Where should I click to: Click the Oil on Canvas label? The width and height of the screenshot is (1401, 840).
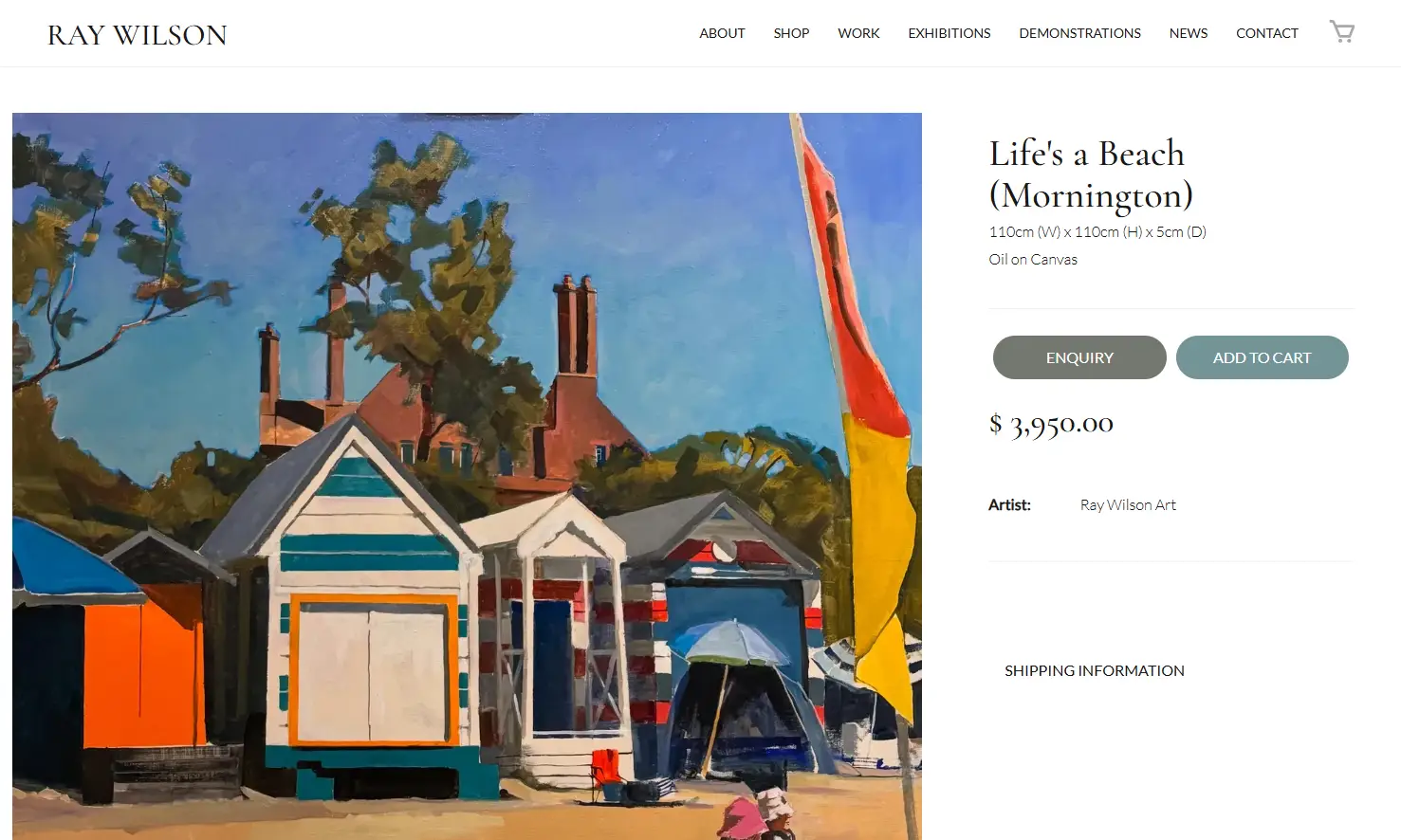[1033, 259]
